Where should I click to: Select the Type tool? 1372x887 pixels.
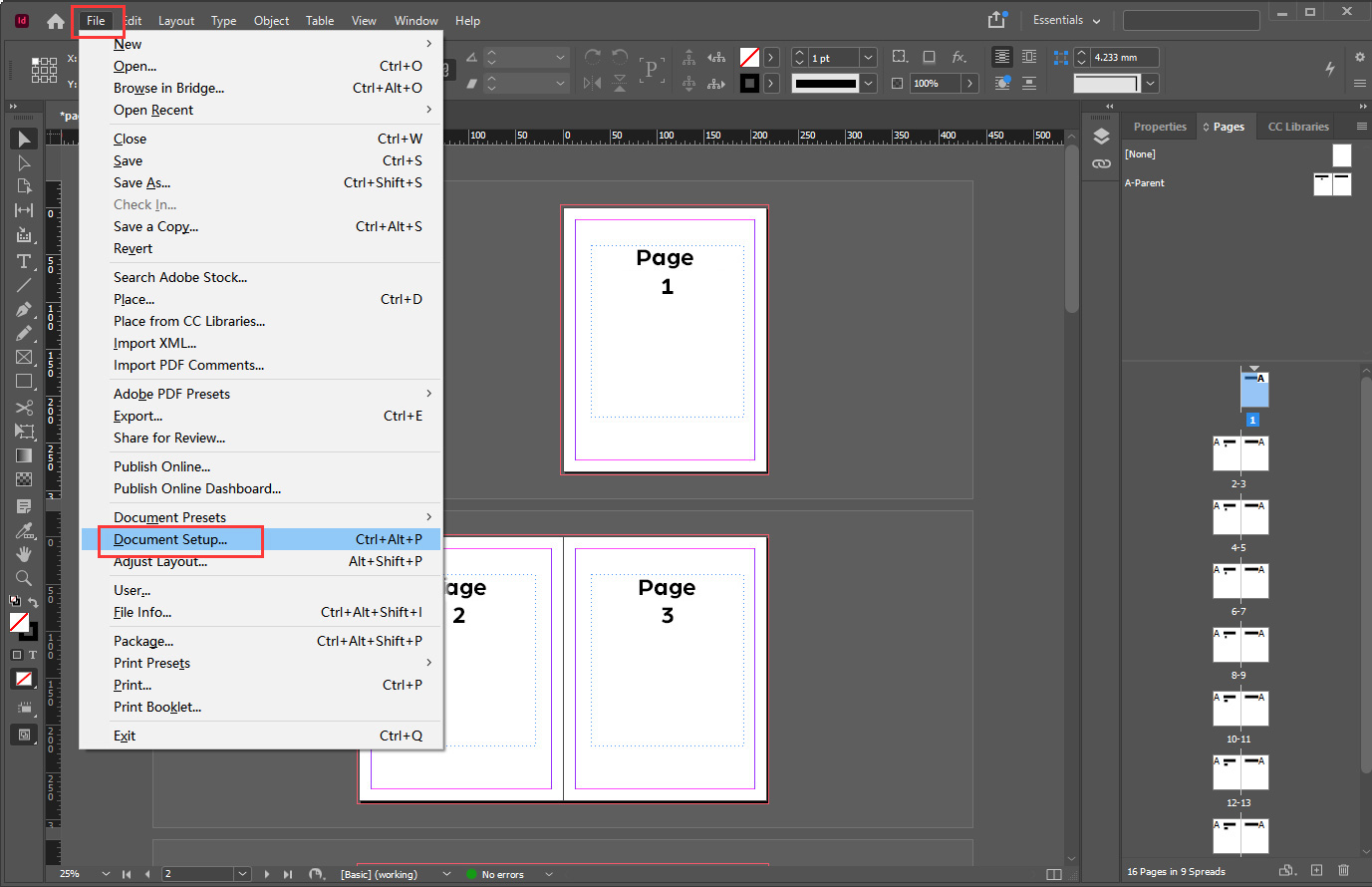[x=24, y=261]
